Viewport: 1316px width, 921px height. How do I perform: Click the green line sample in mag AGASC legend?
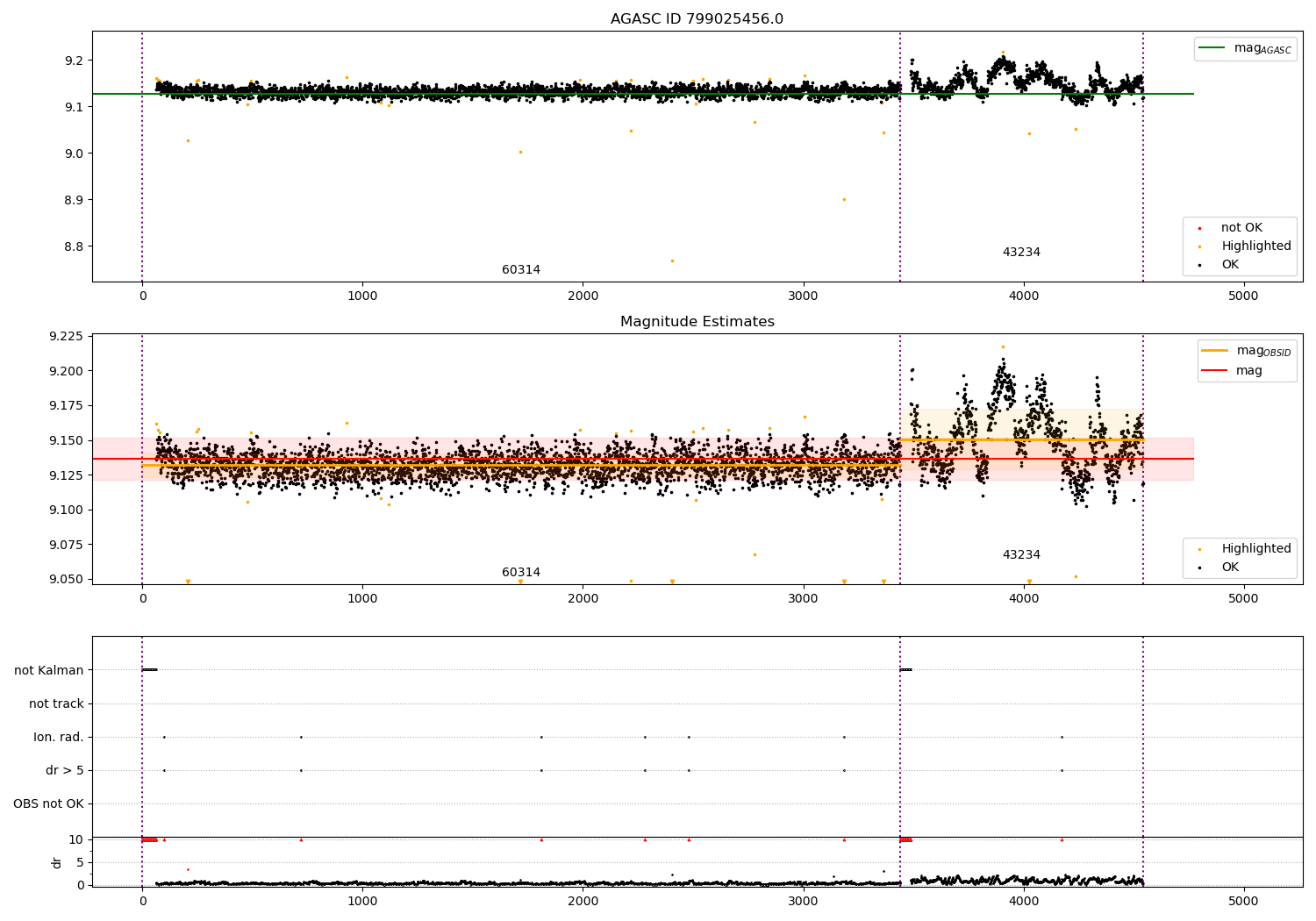(x=1212, y=48)
